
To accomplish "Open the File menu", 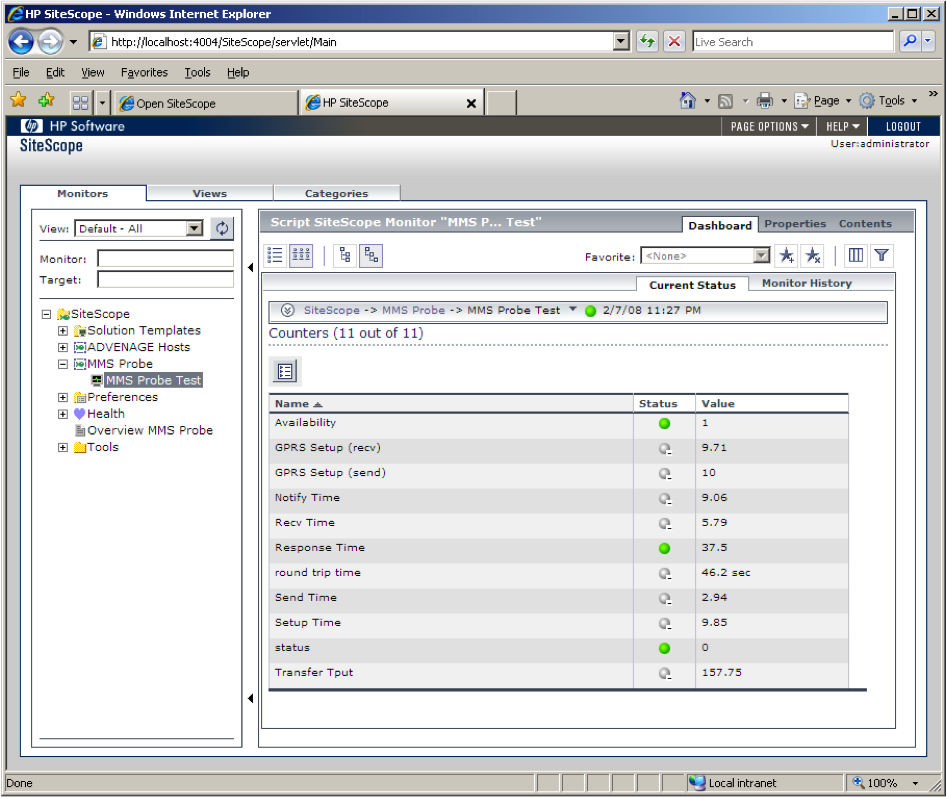I will coord(21,72).
